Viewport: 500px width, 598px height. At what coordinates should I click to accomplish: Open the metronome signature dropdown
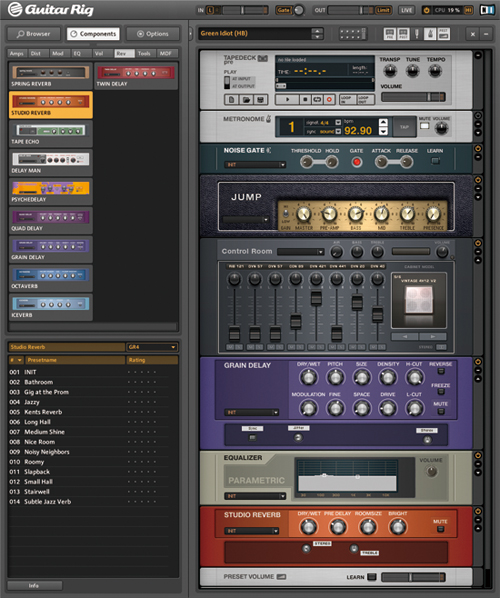(x=338, y=122)
